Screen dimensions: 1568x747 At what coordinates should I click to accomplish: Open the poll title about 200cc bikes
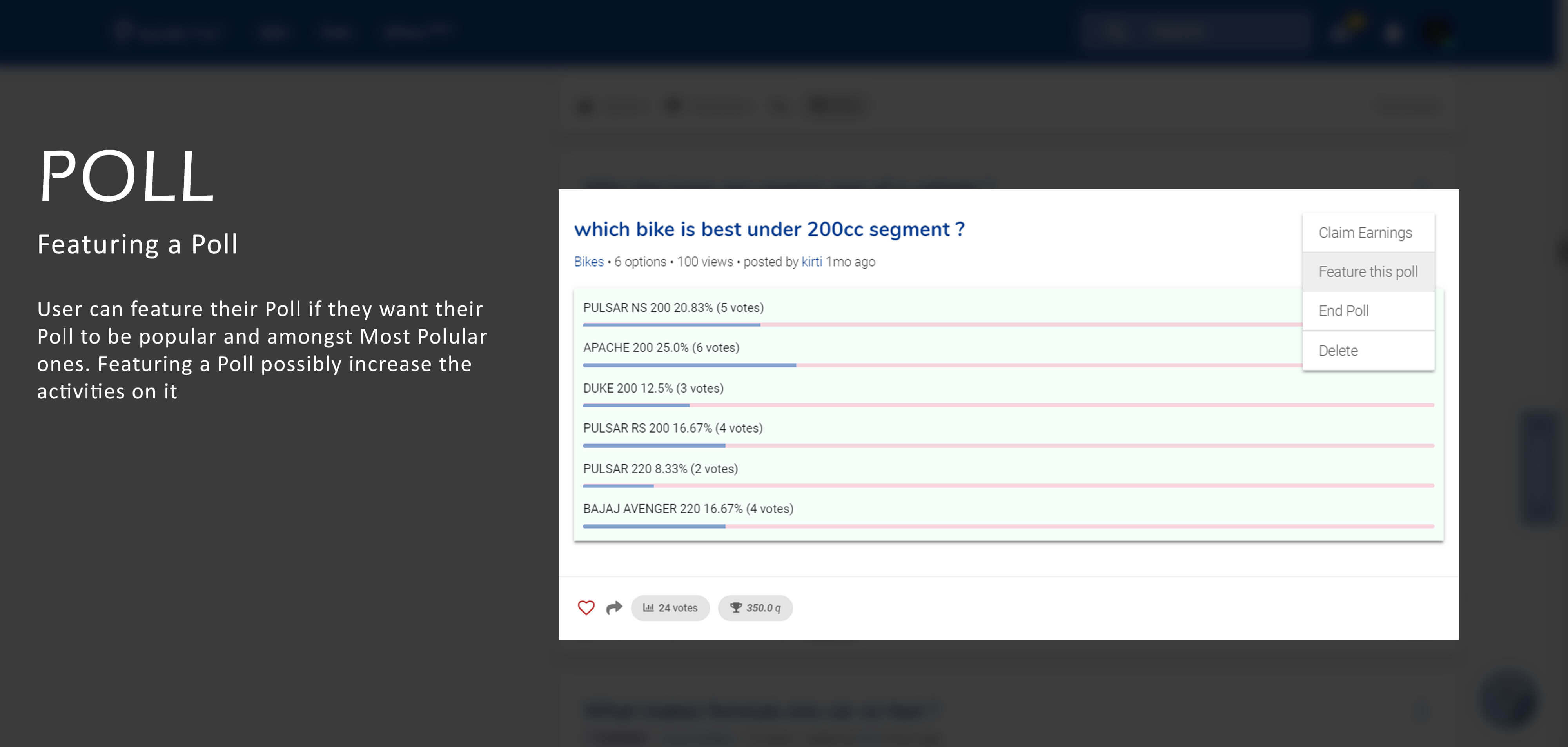tap(769, 229)
